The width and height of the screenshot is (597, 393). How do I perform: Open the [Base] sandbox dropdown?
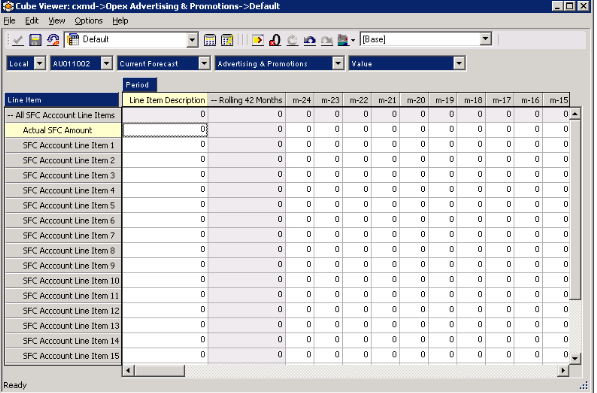tap(485, 39)
